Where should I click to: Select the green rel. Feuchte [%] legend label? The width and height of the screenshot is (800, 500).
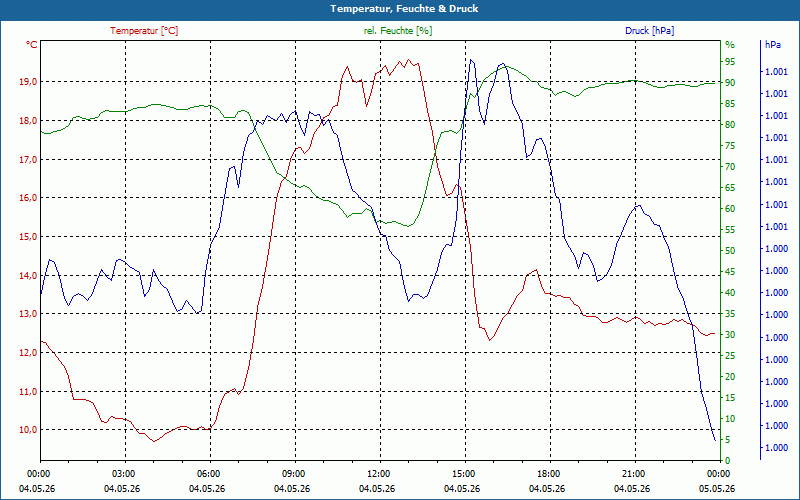click(x=397, y=31)
